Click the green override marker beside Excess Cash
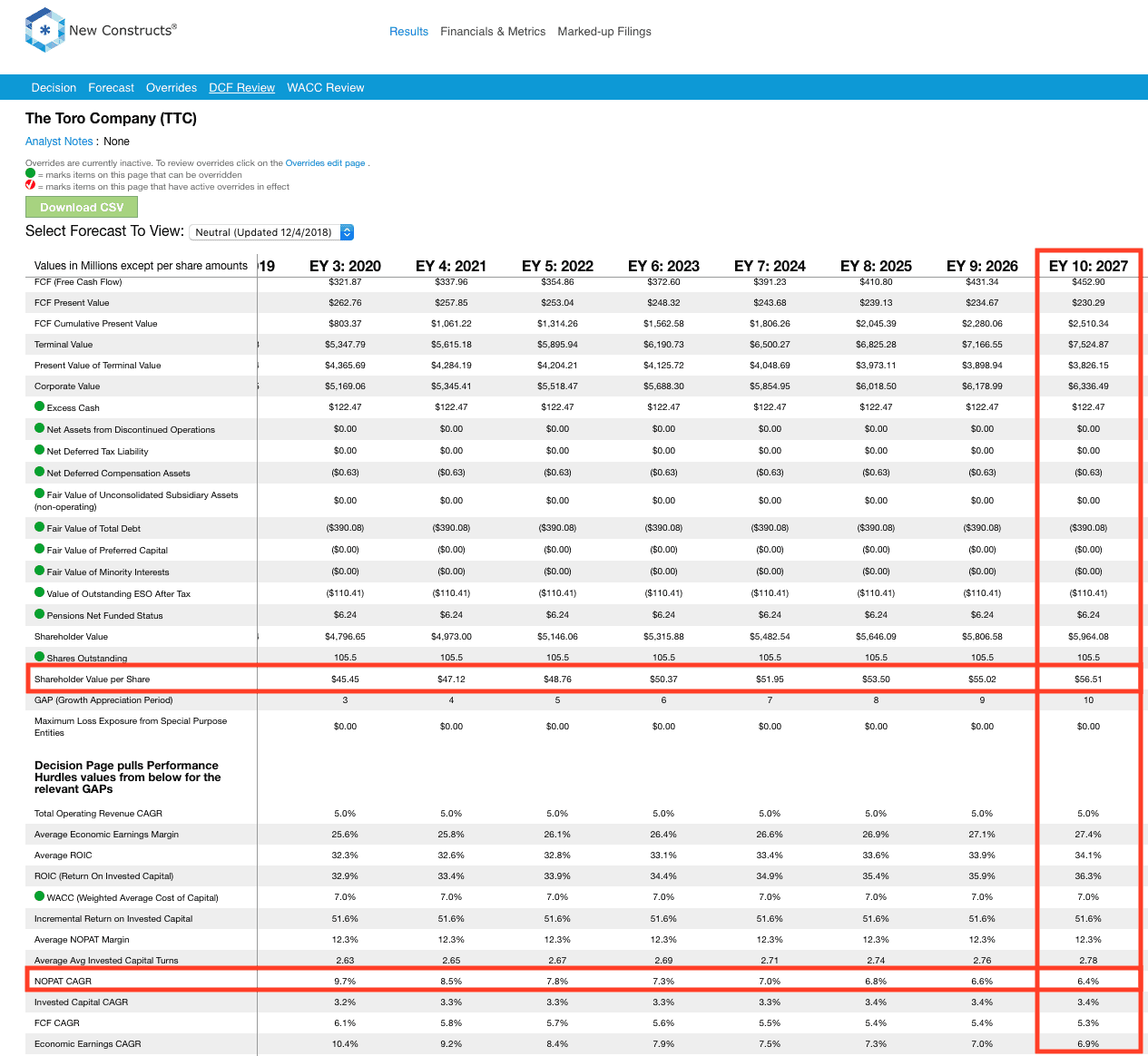 click(x=40, y=406)
